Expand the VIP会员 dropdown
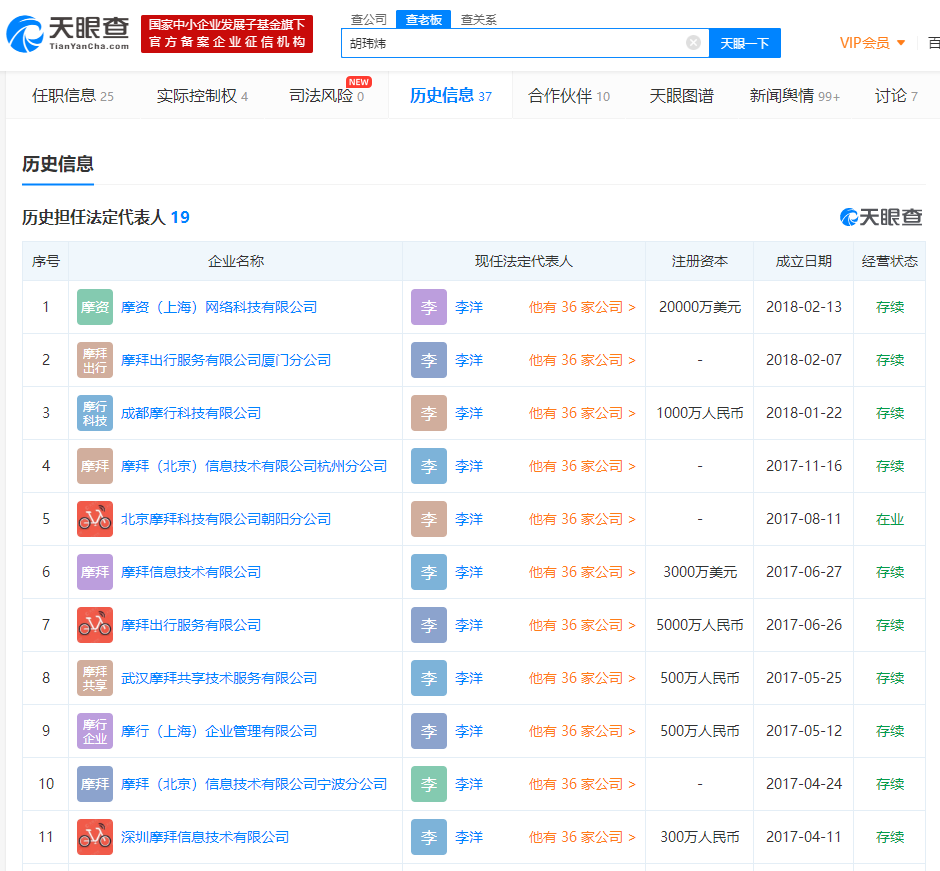940x871 pixels. click(x=872, y=43)
